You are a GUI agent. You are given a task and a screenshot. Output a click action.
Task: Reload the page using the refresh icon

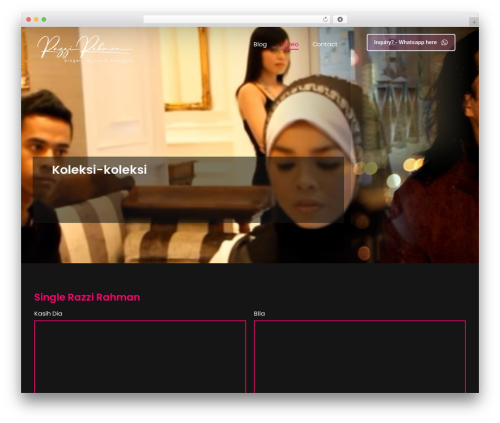(325, 20)
